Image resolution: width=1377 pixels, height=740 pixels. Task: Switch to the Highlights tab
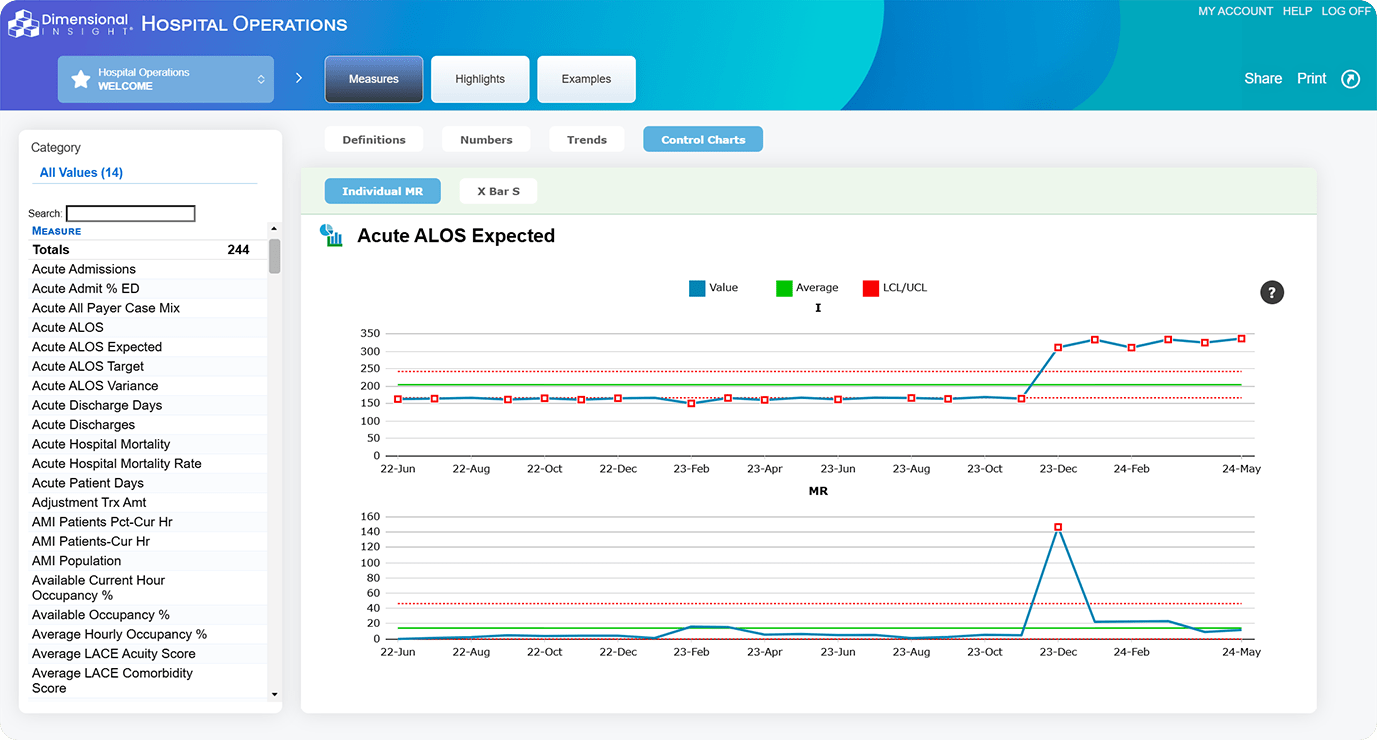(480, 79)
